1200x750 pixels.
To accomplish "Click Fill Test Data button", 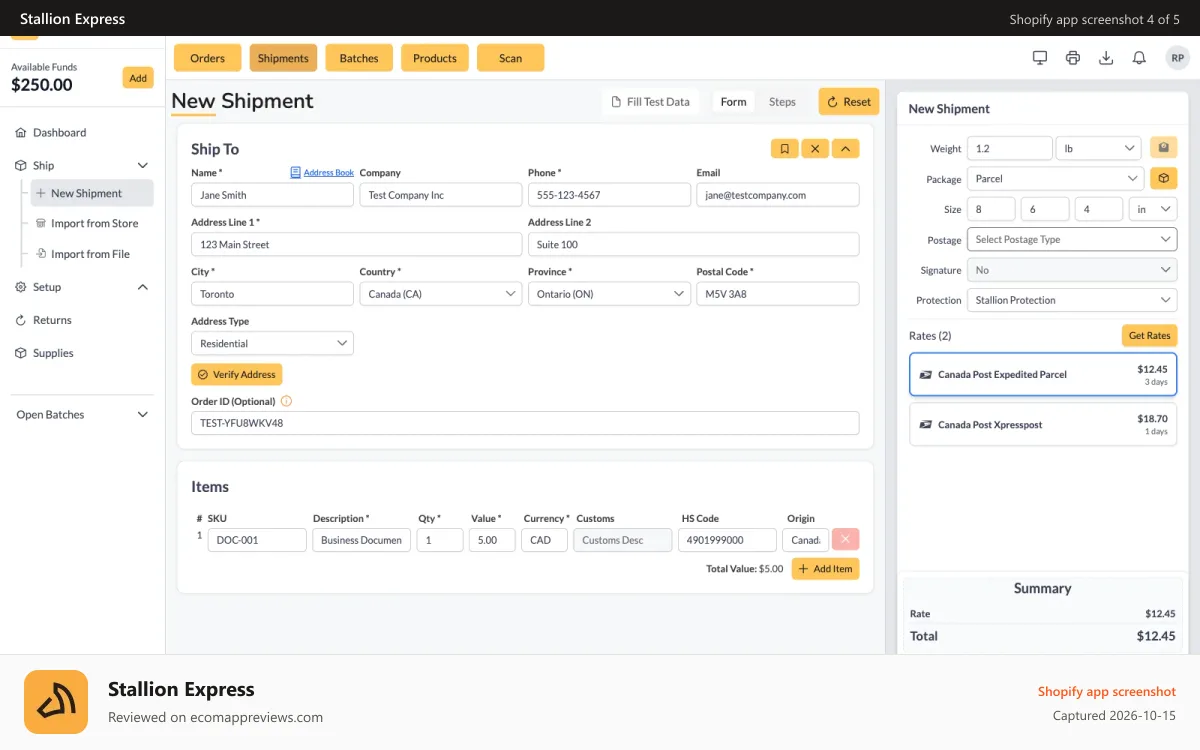I will coord(650,102).
